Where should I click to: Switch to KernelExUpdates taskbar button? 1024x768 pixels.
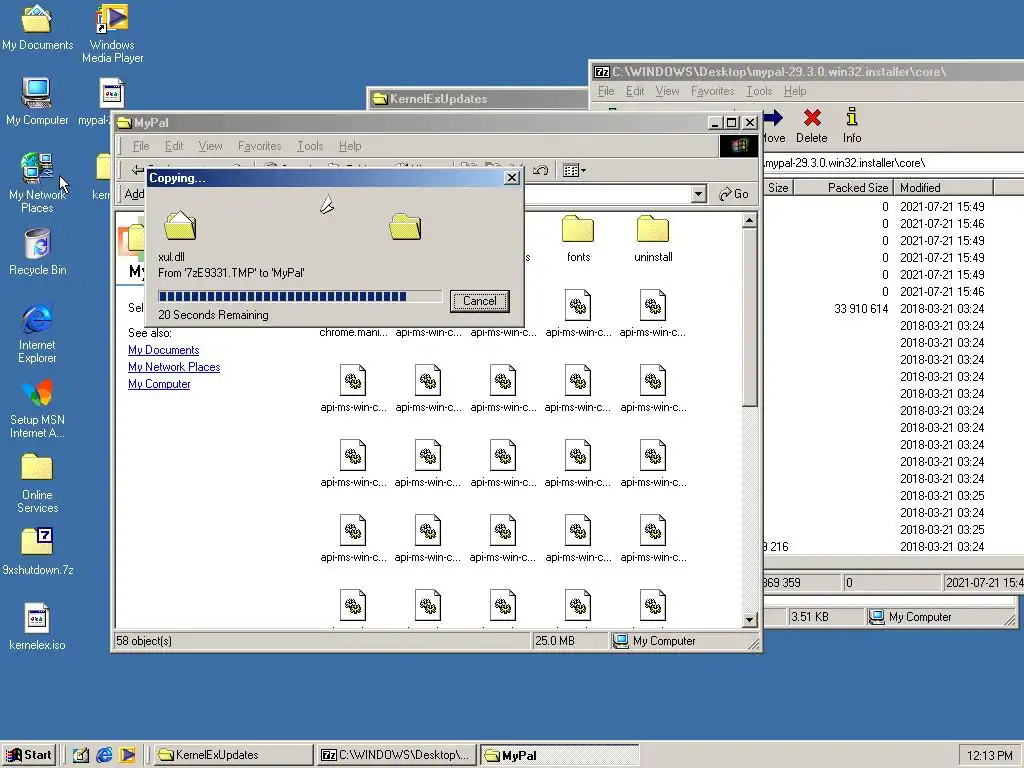233,755
